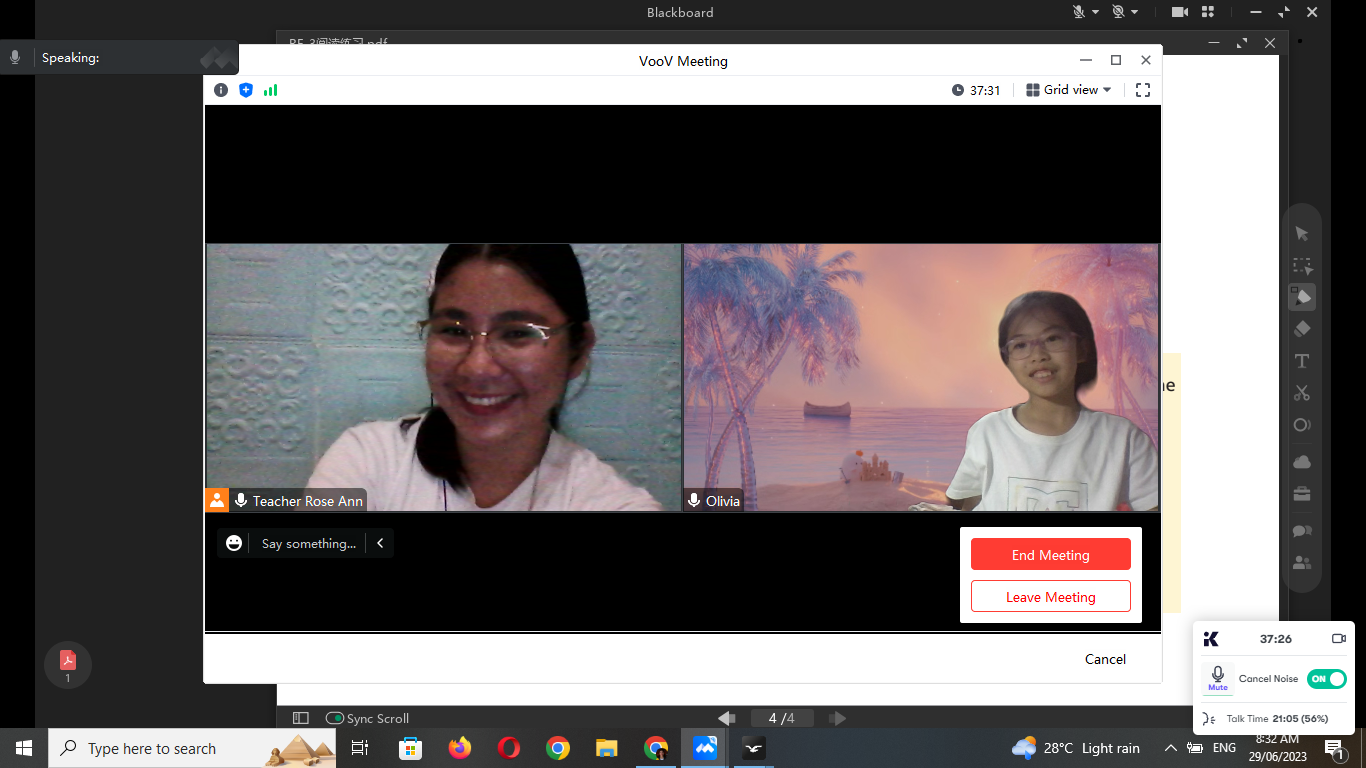Check the green network signal icon
This screenshot has height=768, width=1366.
point(271,90)
